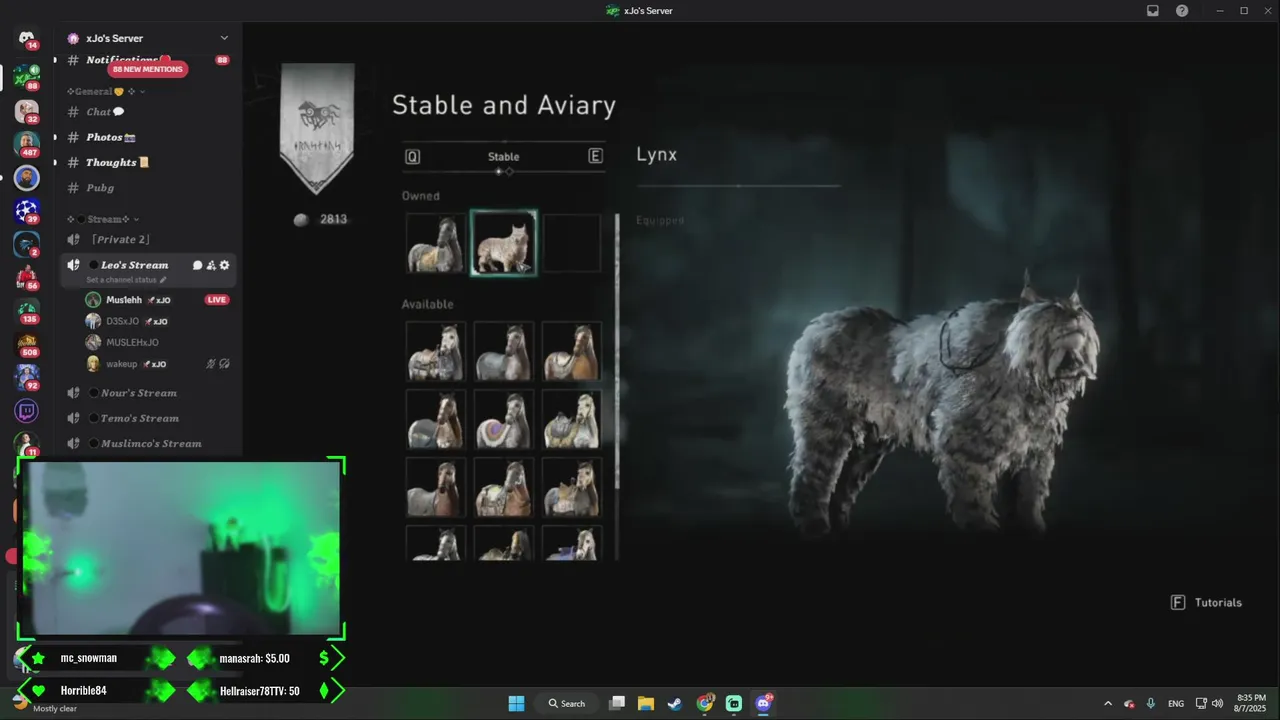The image size is (1280, 720).
Task: Select owned horse thumbnail beside Lynx
Action: click(x=435, y=243)
